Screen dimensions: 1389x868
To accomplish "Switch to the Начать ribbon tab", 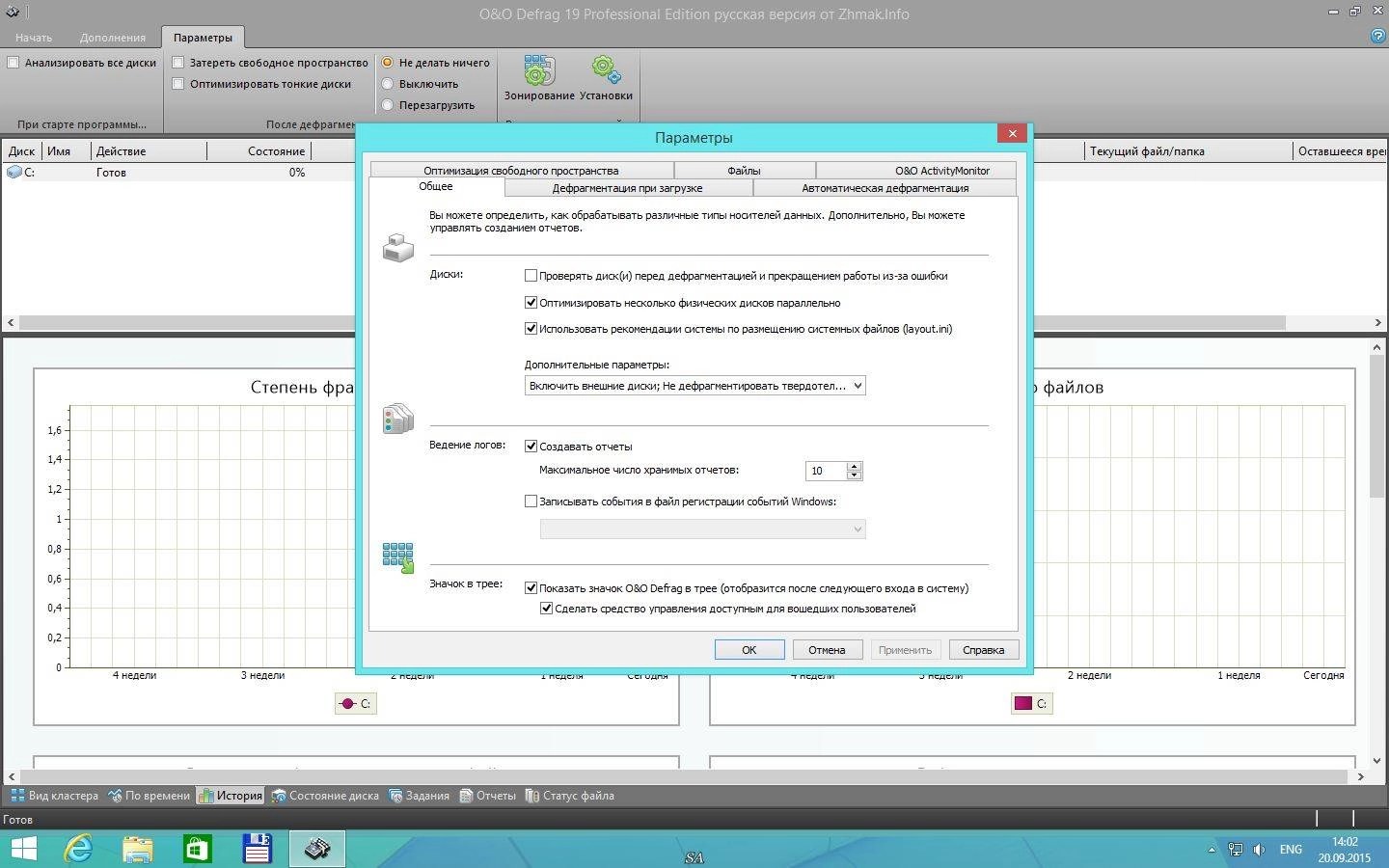I will pyautogui.click(x=34, y=38).
